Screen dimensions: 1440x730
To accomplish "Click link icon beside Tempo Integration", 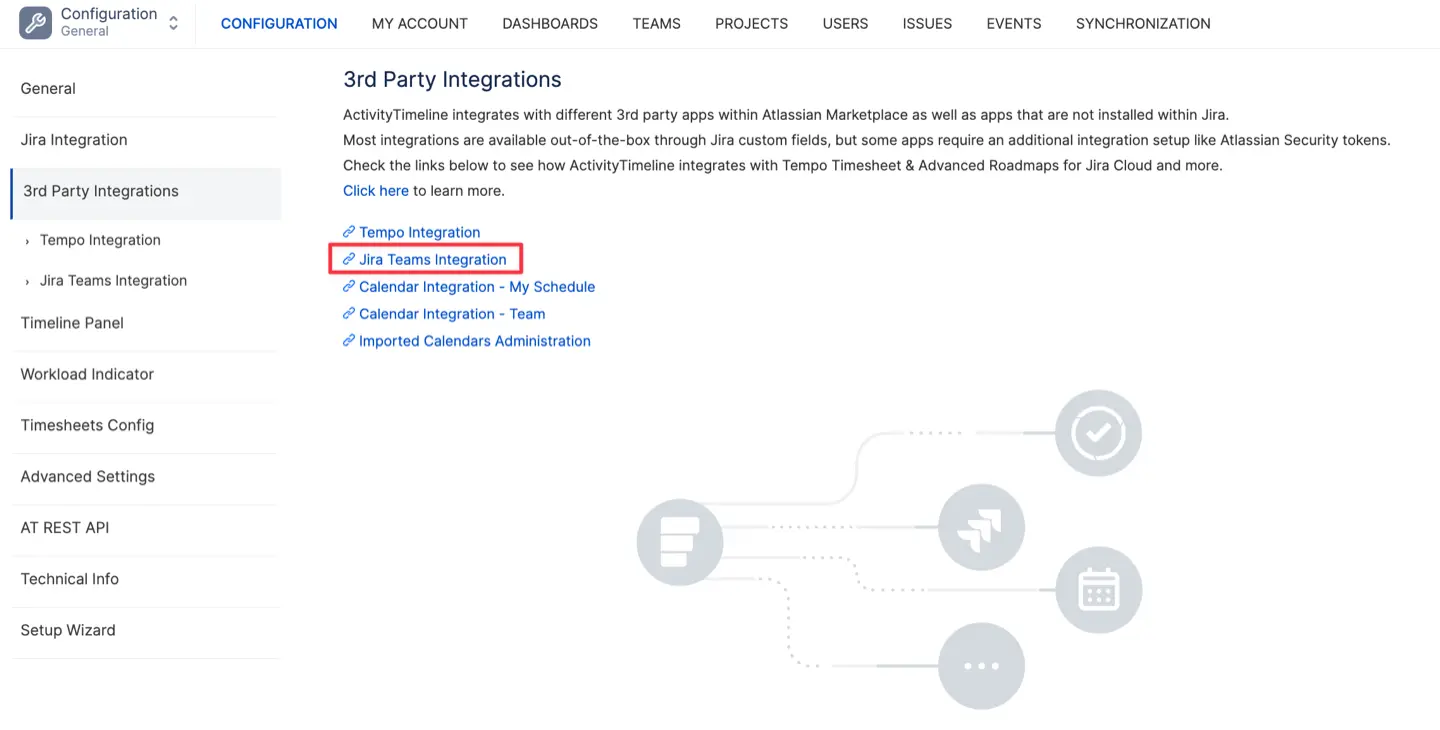I will [349, 232].
